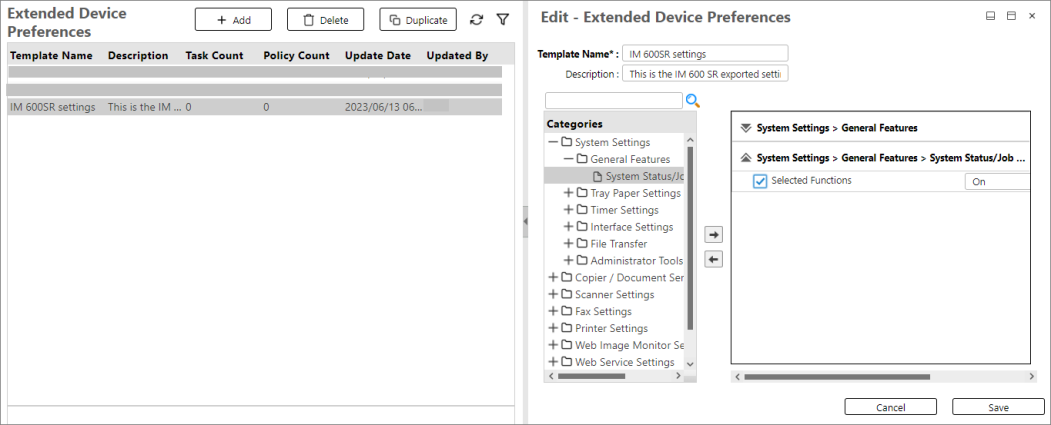Click the refresh icon beside Duplicate

(x=477, y=20)
